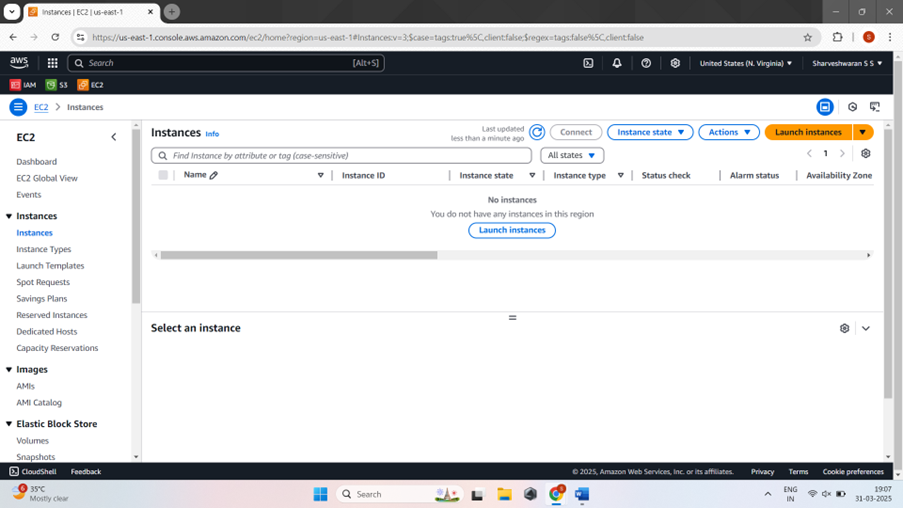Collapse the EC2 sidebar with the chevron
This screenshot has height=508, width=903.
point(113,137)
